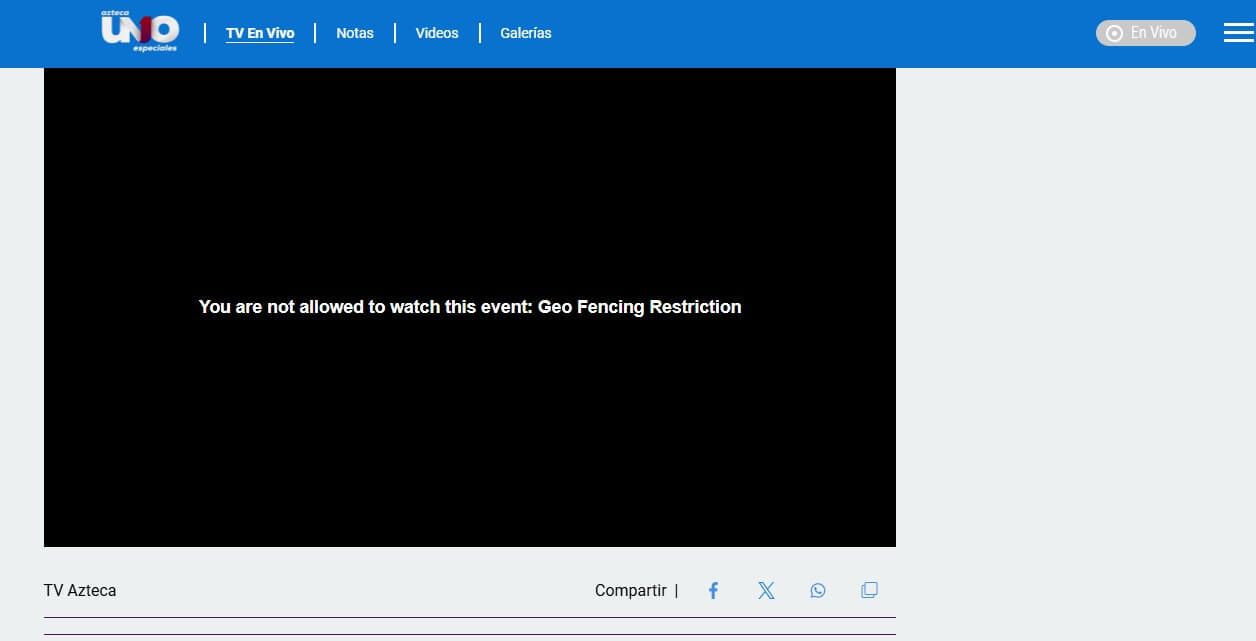The image size is (1256, 641).
Task: Go to the TV En Vivo tab
Action: (x=260, y=33)
